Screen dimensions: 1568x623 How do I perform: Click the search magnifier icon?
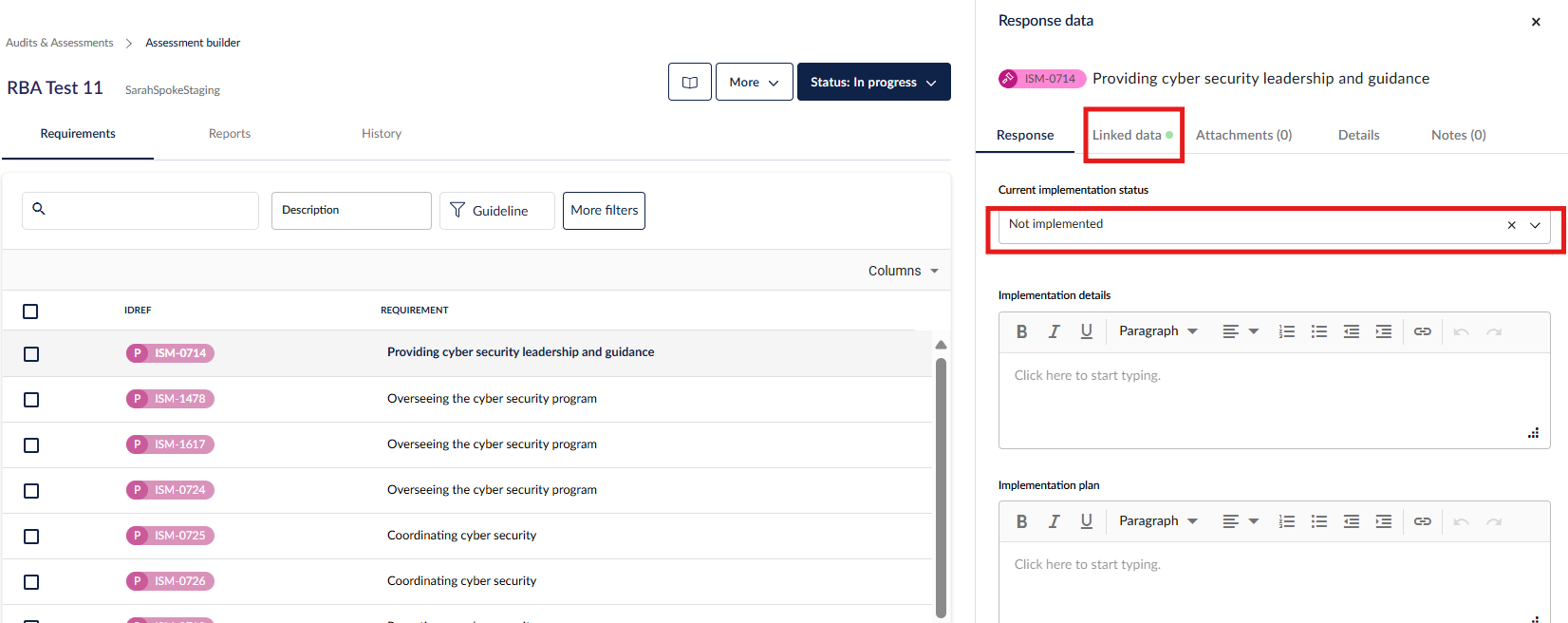[x=39, y=208]
